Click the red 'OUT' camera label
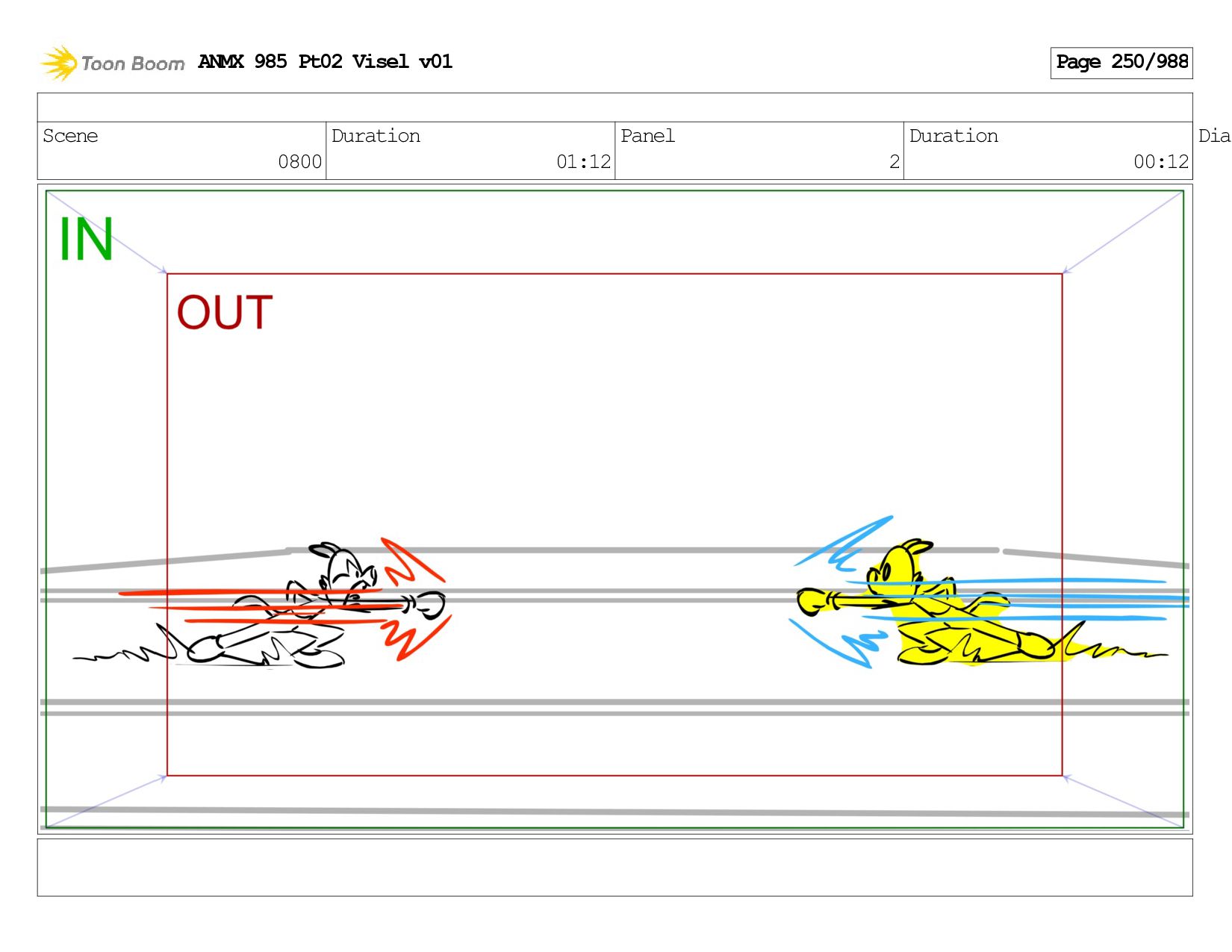The image size is (1232, 952). point(224,312)
